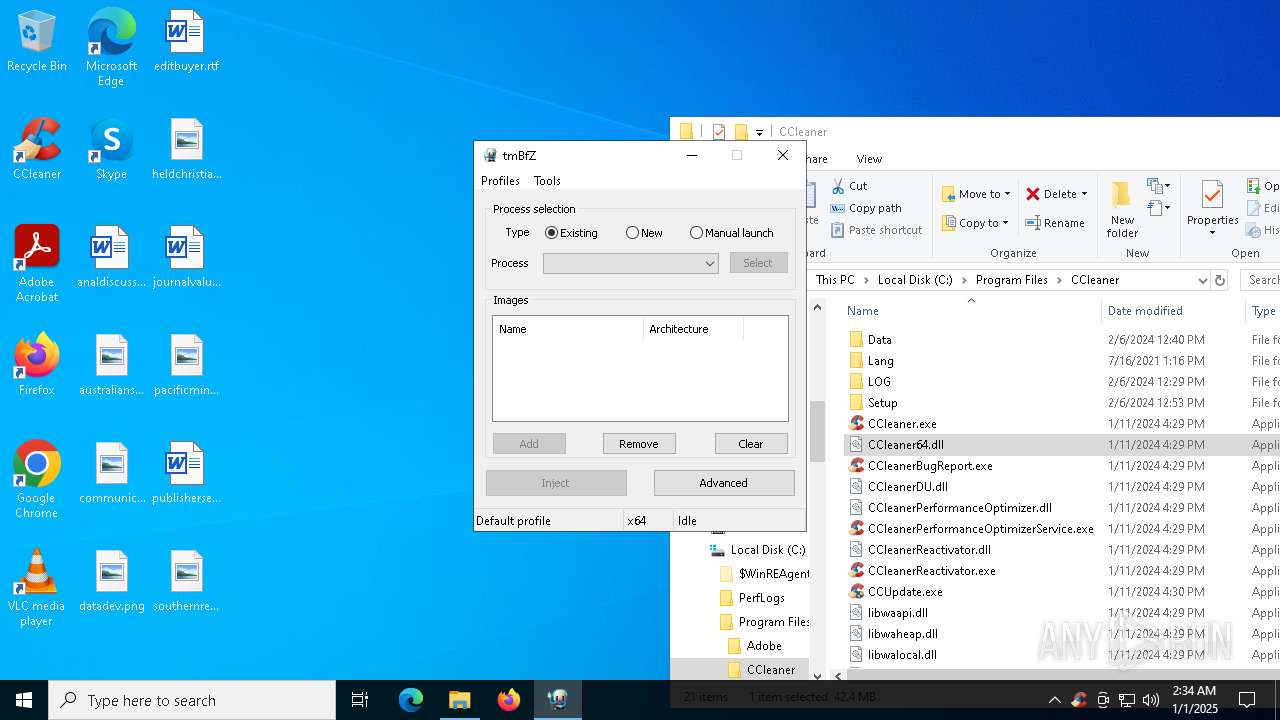Select CCleanerBugReport.exe in file list
This screenshot has height=720, width=1280.
[930, 466]
